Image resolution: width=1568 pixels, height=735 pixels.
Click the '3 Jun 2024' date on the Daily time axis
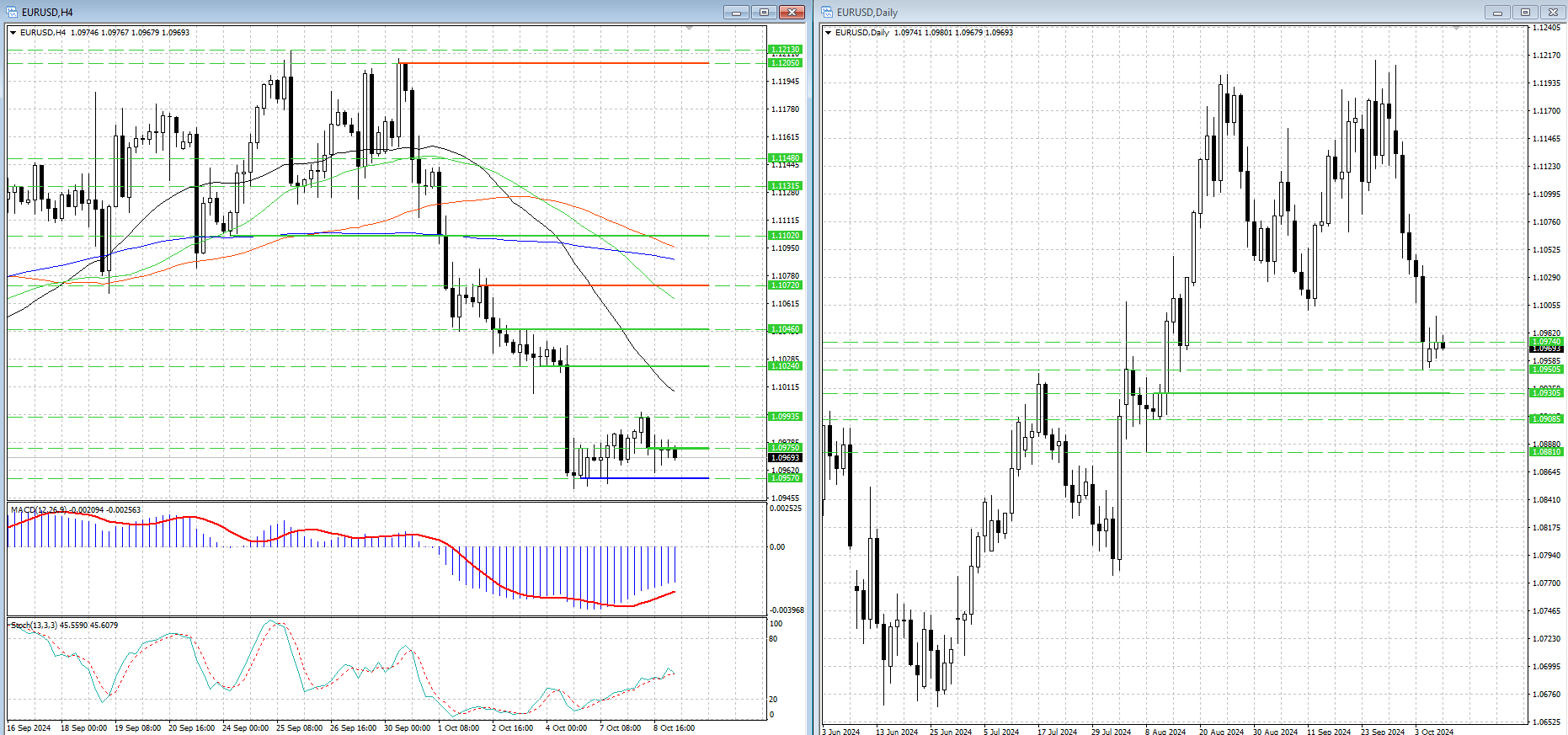pos(841,732)
